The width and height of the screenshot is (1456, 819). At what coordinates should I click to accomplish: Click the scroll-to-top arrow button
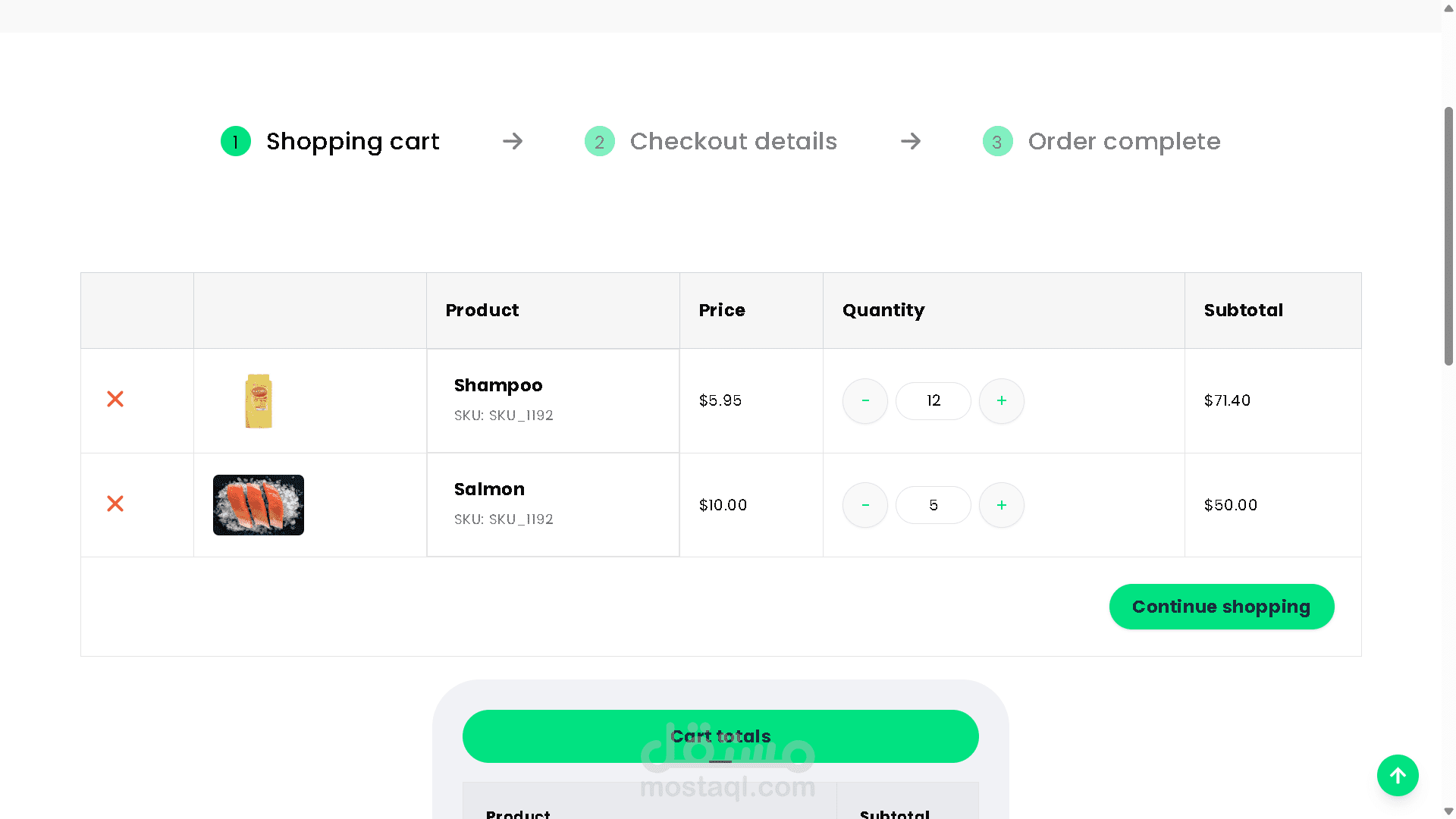coord(1398,775)
